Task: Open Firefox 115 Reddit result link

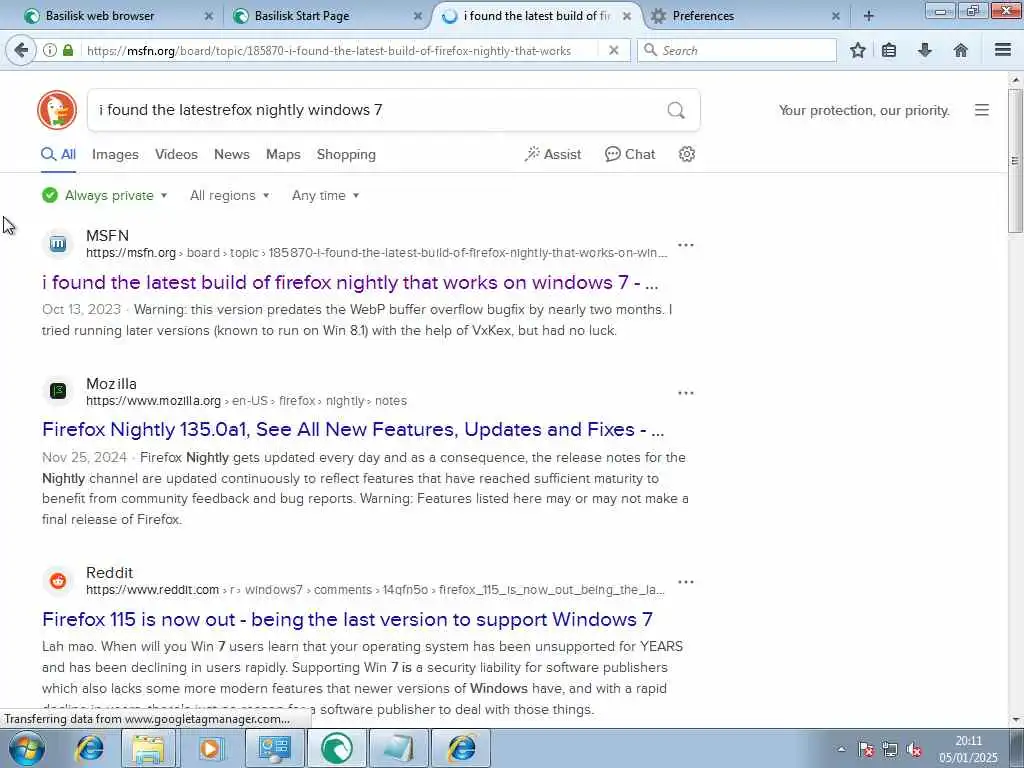Action: (x=347, y=619)
